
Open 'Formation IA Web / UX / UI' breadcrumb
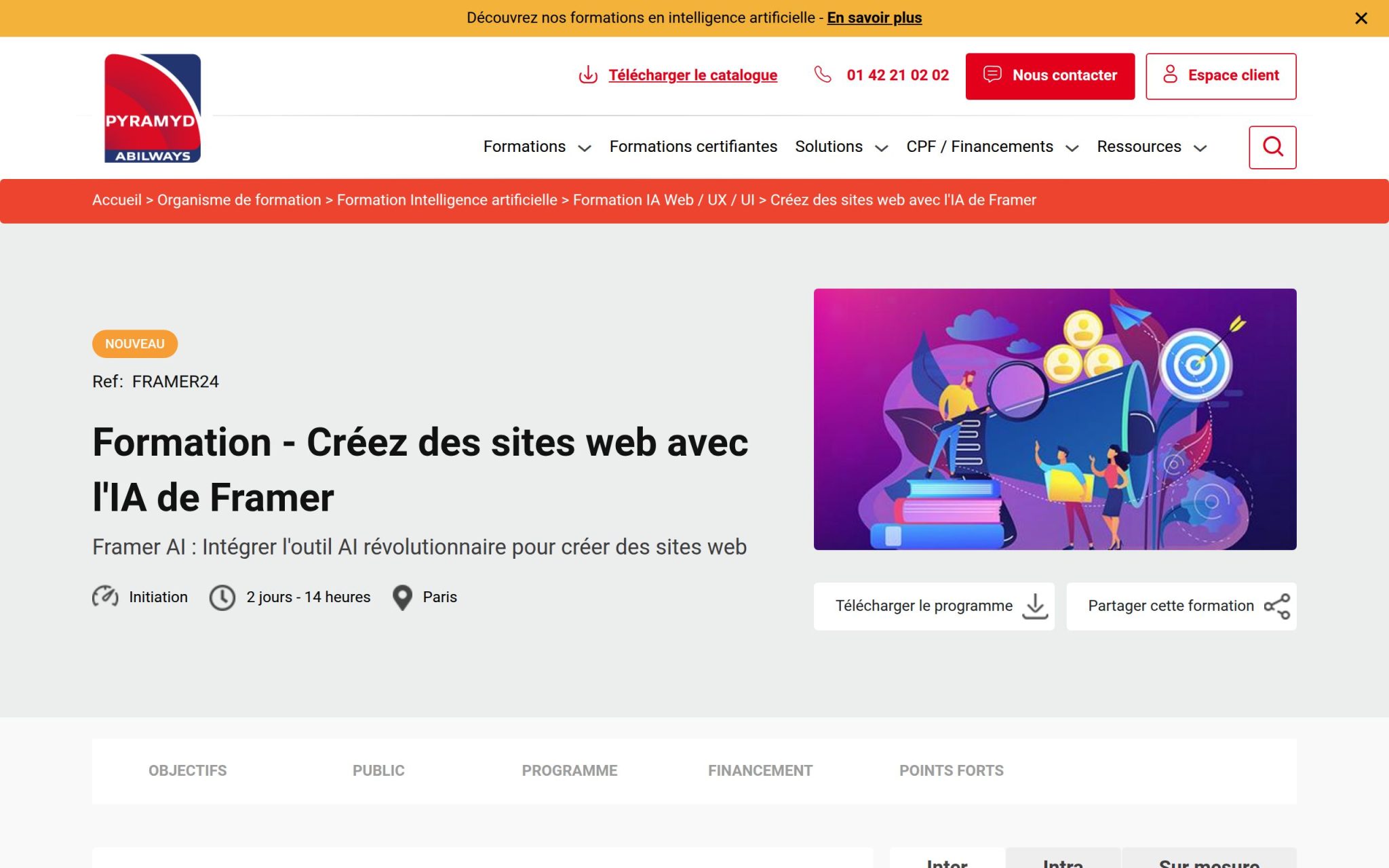[x=663, y=200]
